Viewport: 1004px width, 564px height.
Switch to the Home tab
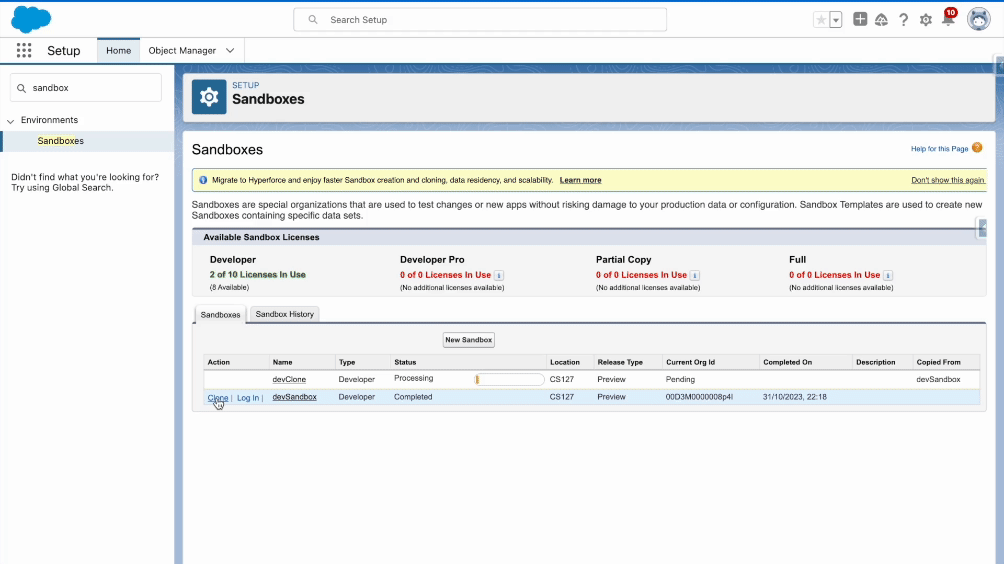(x=118, y=51)
